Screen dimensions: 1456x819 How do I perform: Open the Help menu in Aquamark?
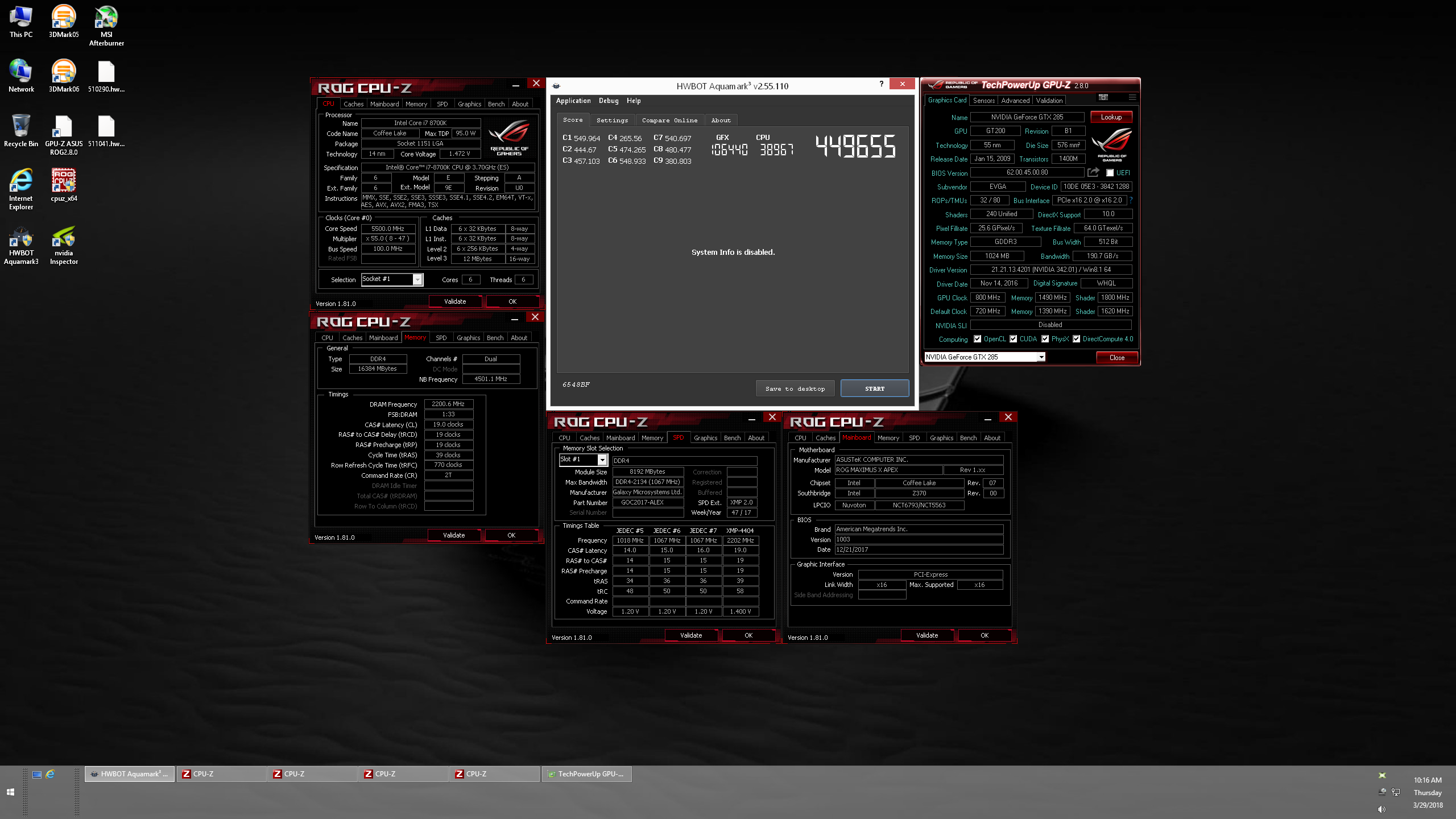pos(634,101)
